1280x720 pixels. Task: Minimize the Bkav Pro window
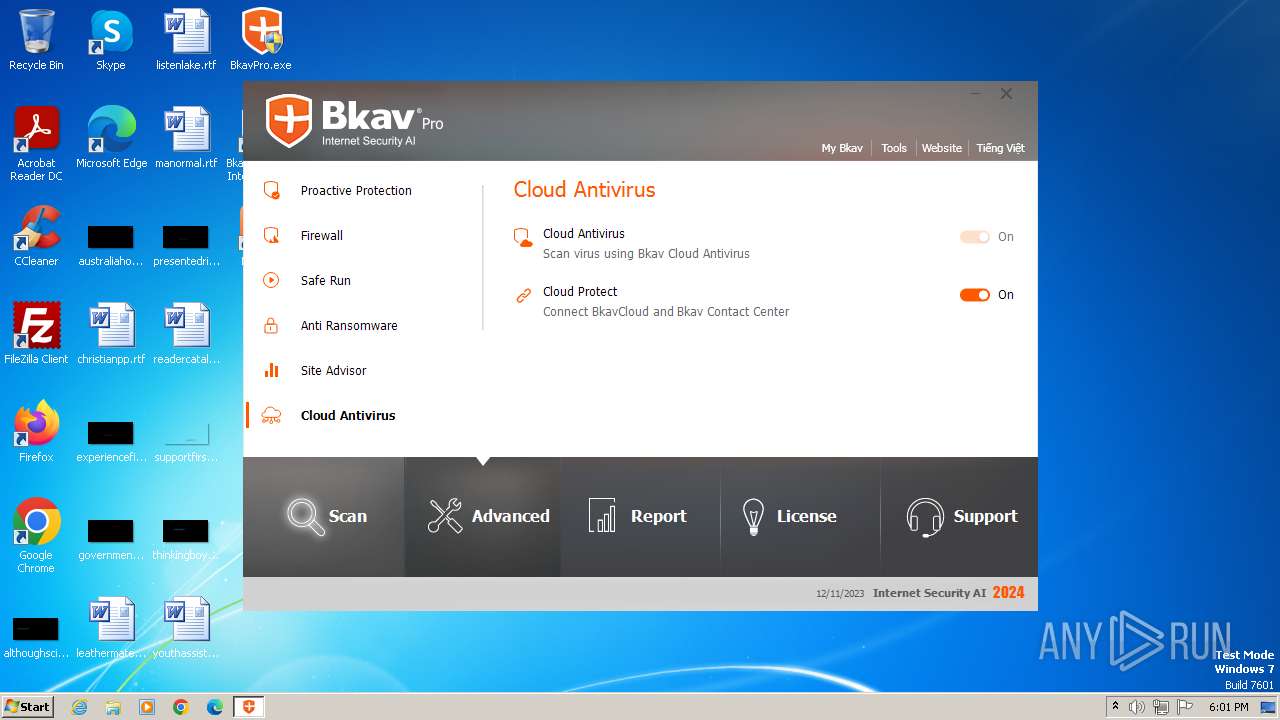(x=976, y=94)
